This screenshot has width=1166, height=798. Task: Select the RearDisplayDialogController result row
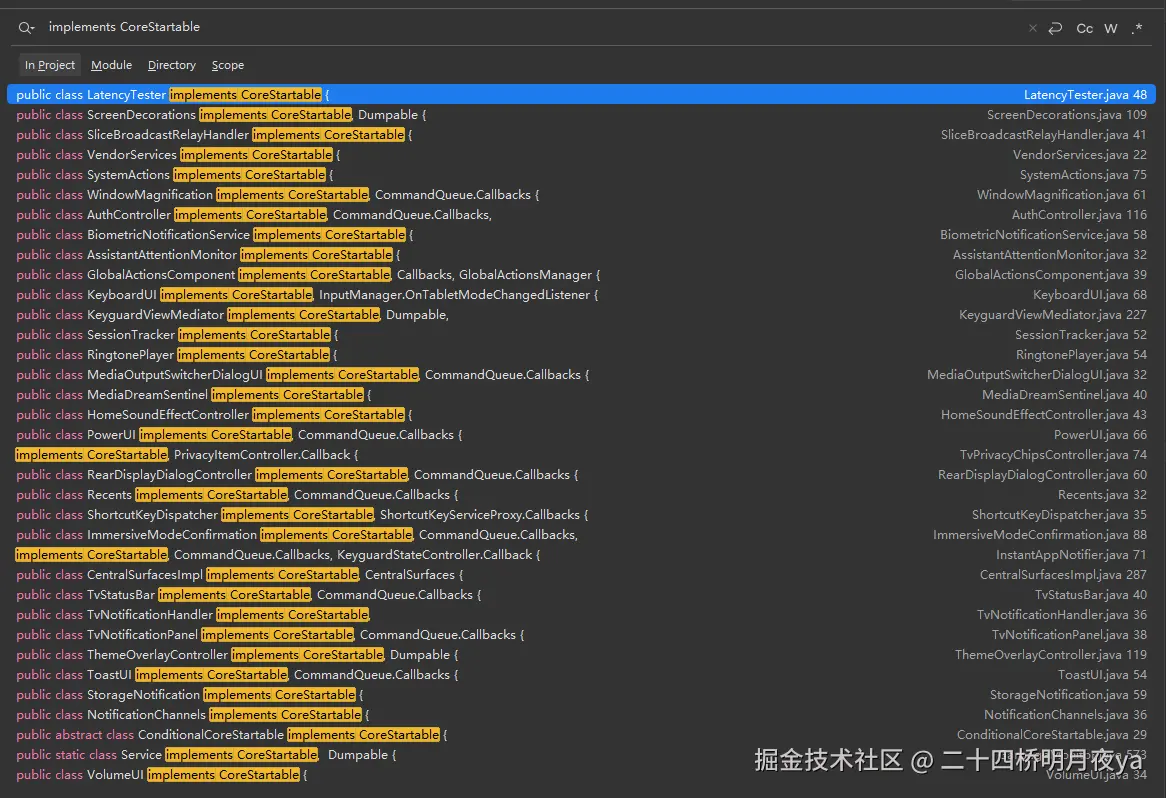[582, 475]
